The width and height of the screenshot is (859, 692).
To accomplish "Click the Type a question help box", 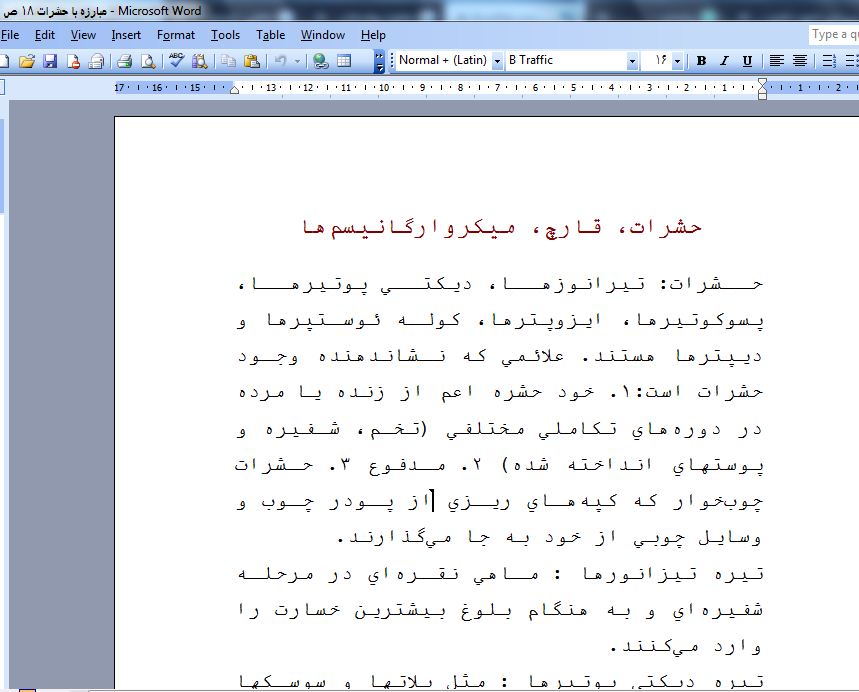I will [834, 35].
